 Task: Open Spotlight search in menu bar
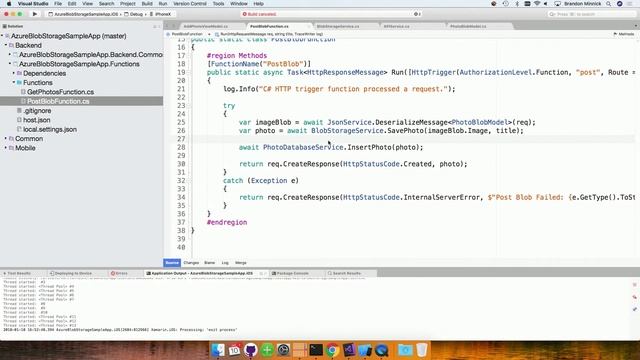pos(609,4)
